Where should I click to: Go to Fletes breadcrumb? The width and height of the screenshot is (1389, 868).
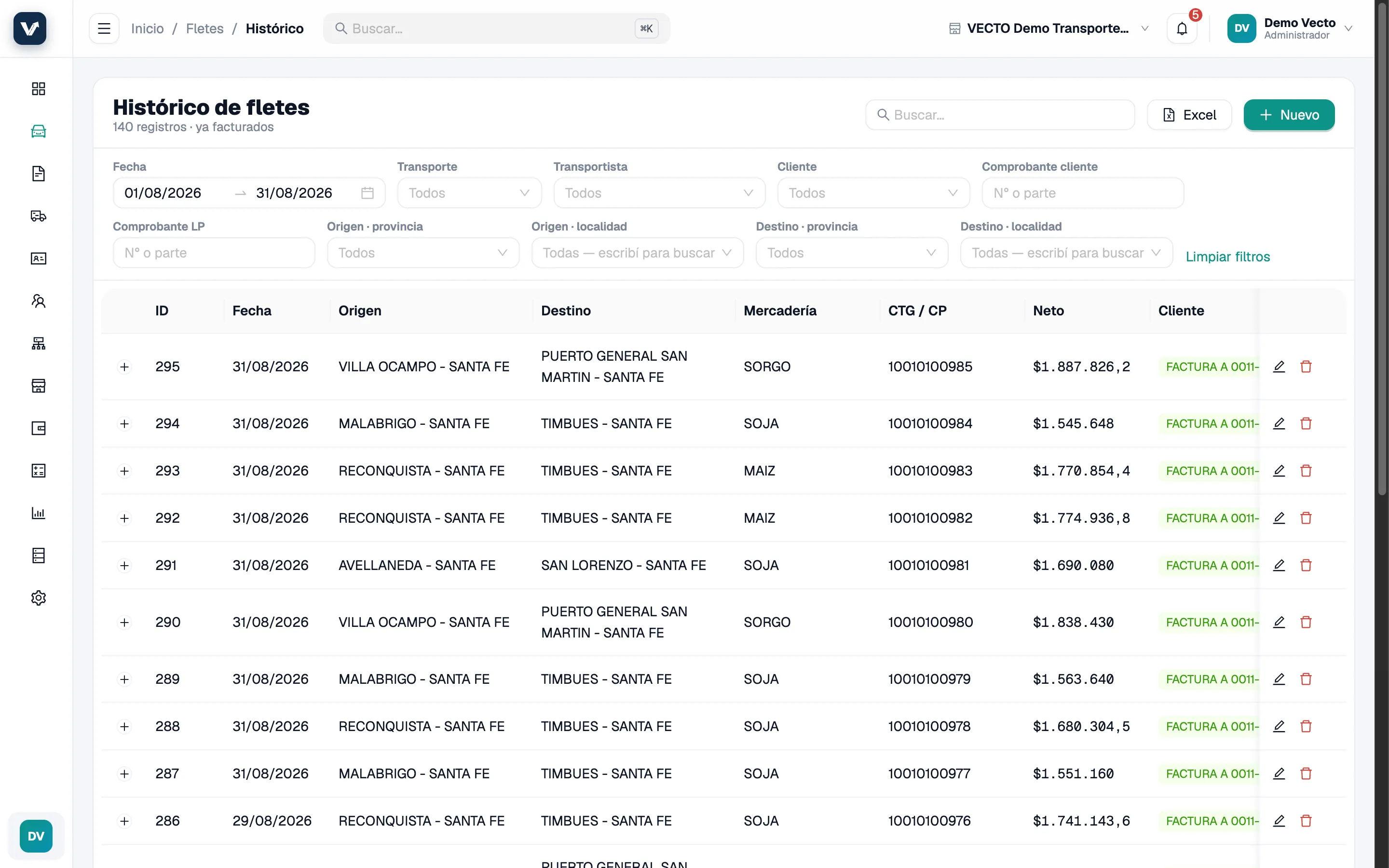point(205,28)
